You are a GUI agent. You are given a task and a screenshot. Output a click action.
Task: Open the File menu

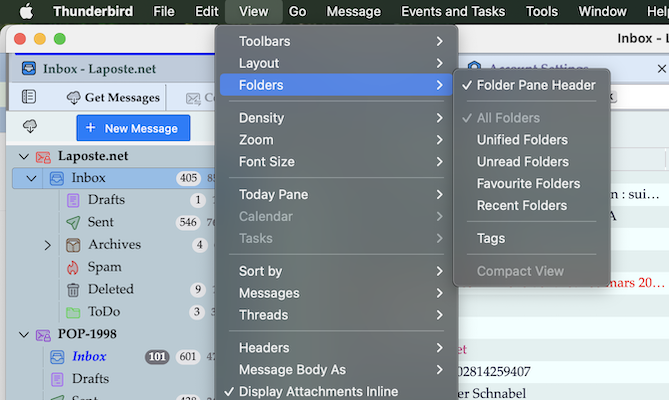coord(164,12)
